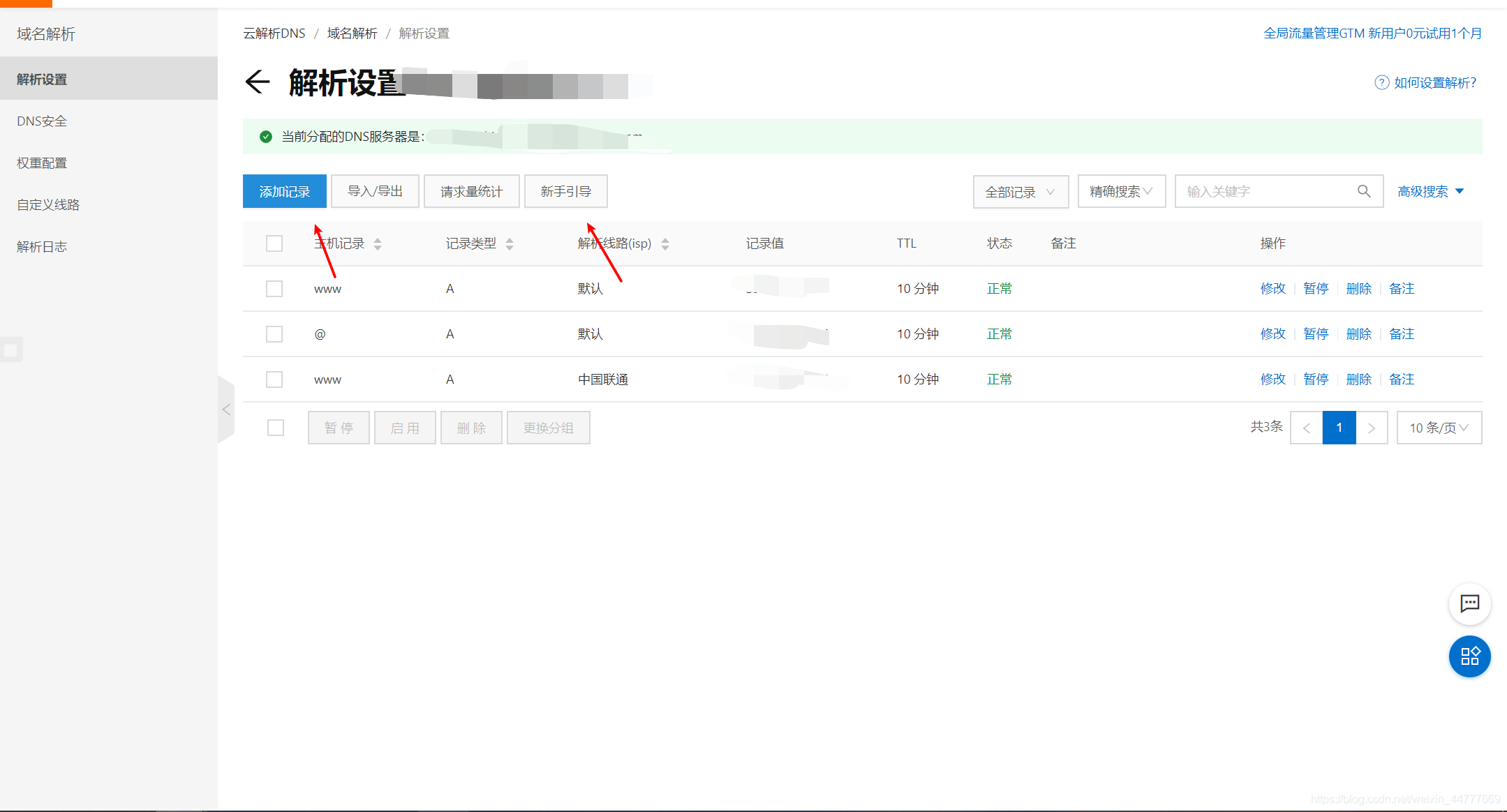Click 域名解析 breadcrumb link
The height and width of the screenshot is (812, 1507).
(352, 33)
